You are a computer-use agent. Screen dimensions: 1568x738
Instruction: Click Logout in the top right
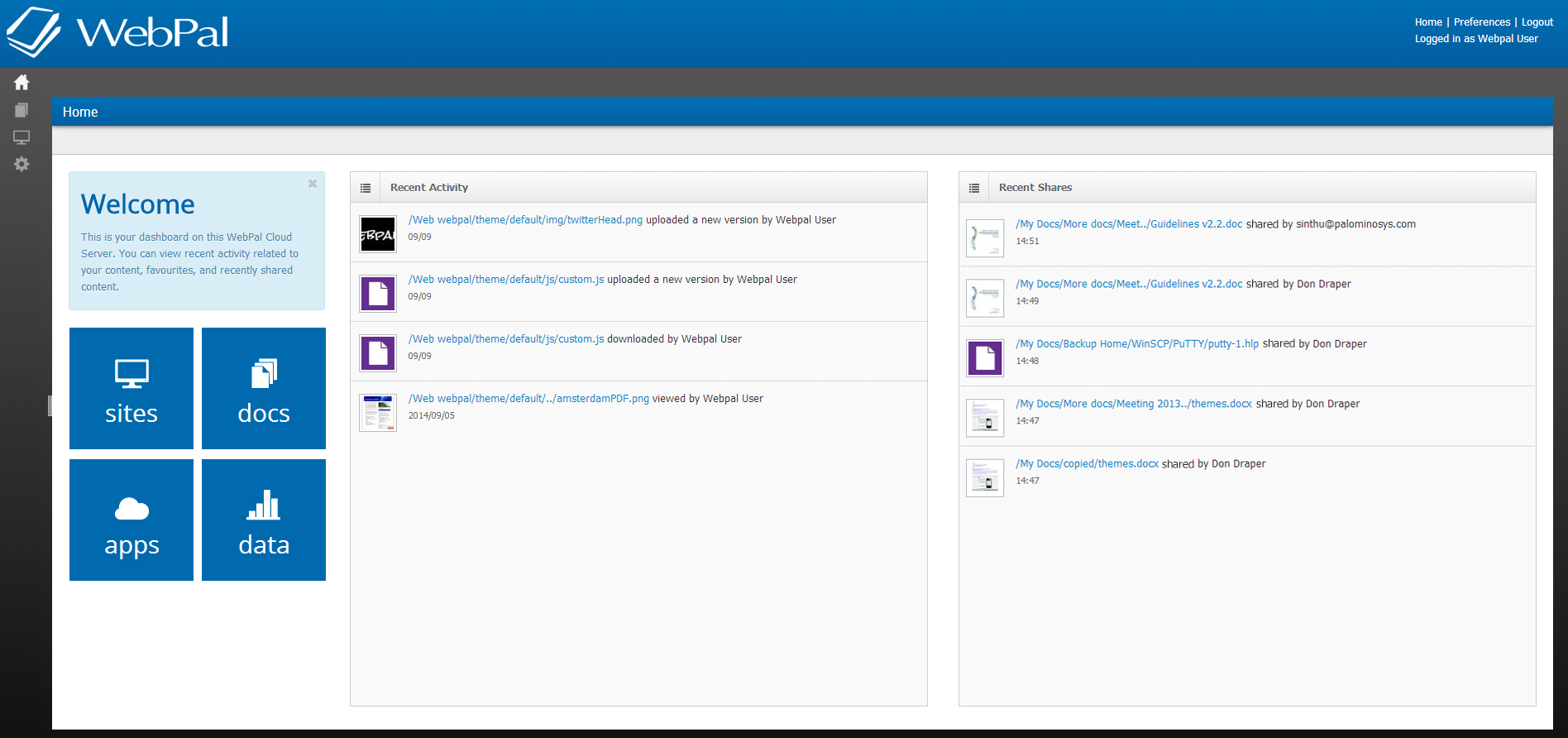tap(1537, 22)
